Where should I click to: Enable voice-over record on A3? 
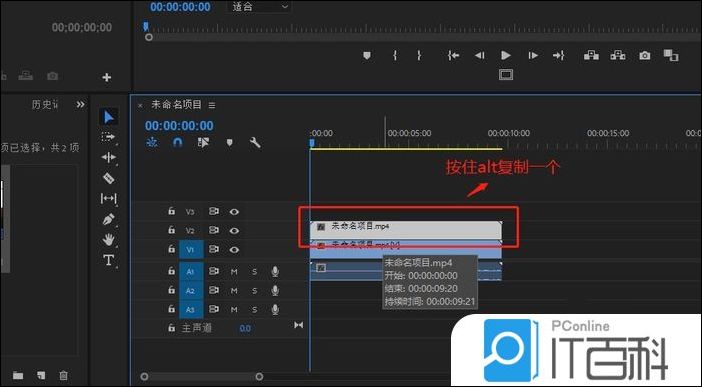(275, 310)
